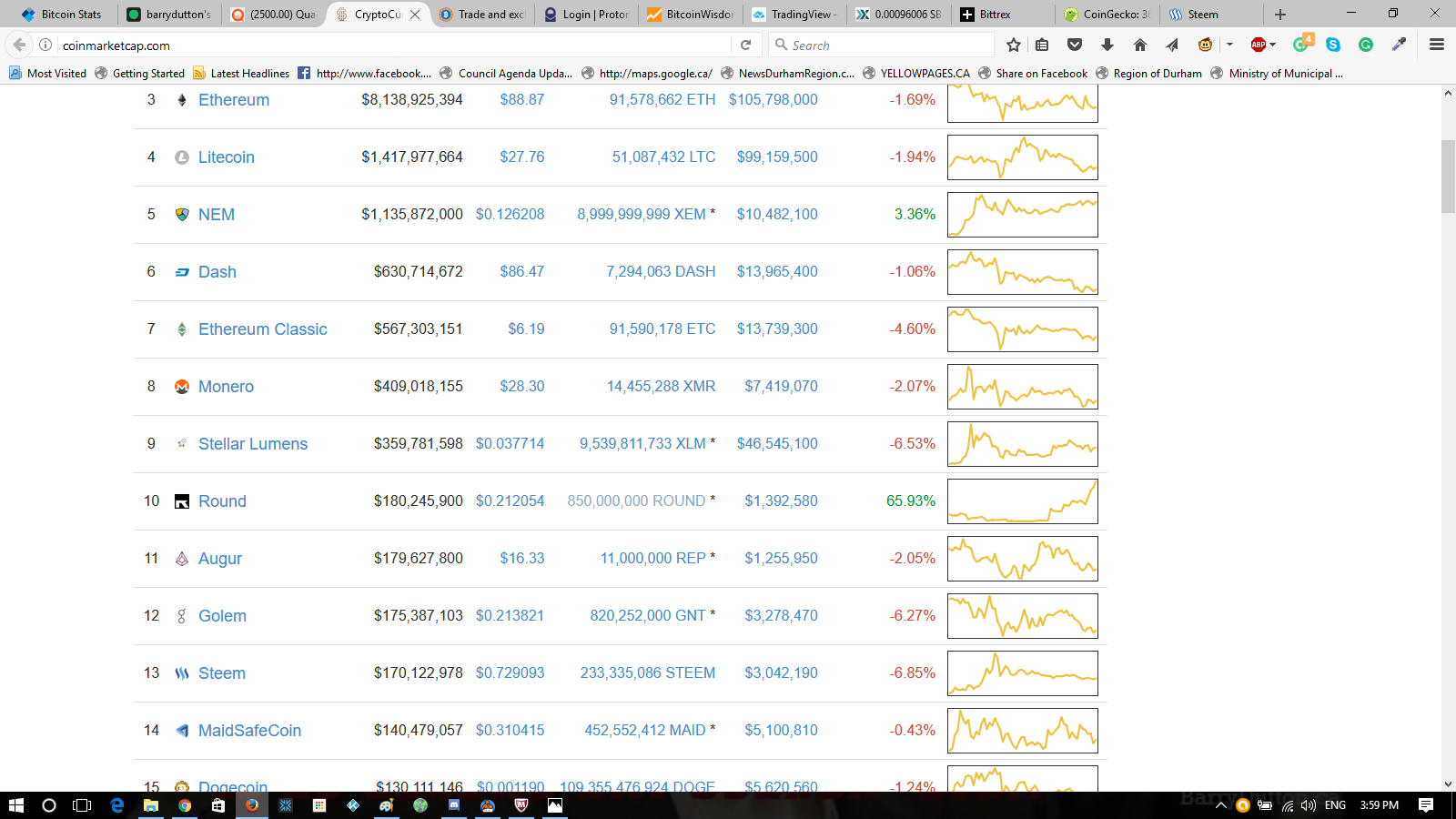Open the NEM coin link

click(x=217, y=215)
